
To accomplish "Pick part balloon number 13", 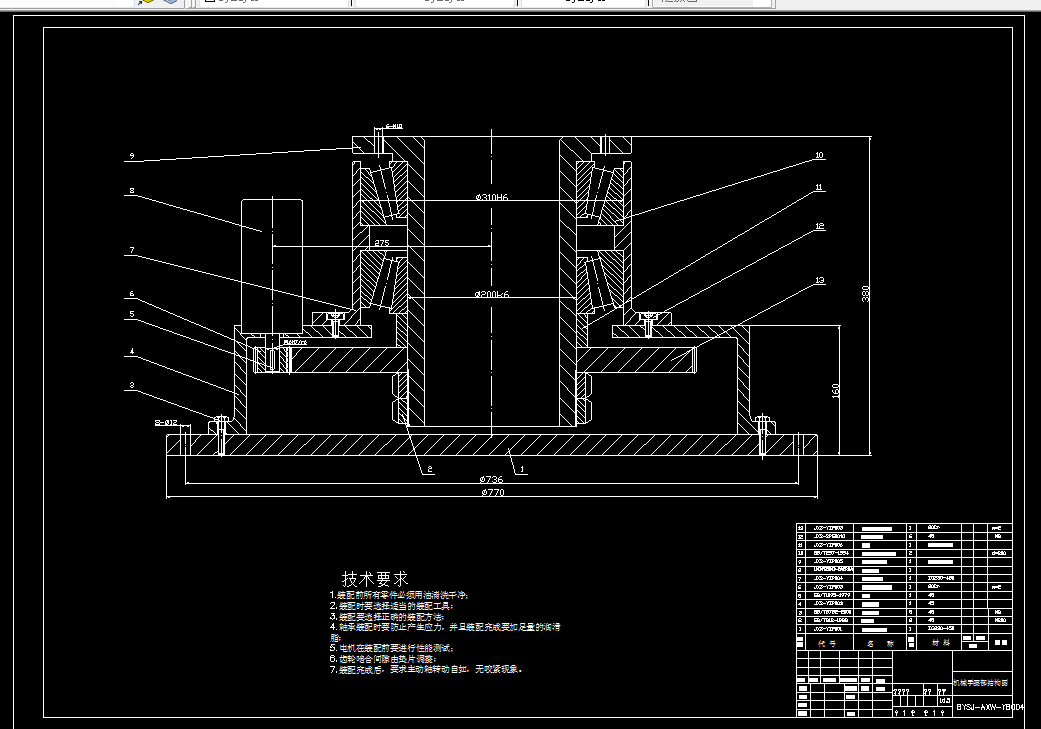I will point(819,280).
